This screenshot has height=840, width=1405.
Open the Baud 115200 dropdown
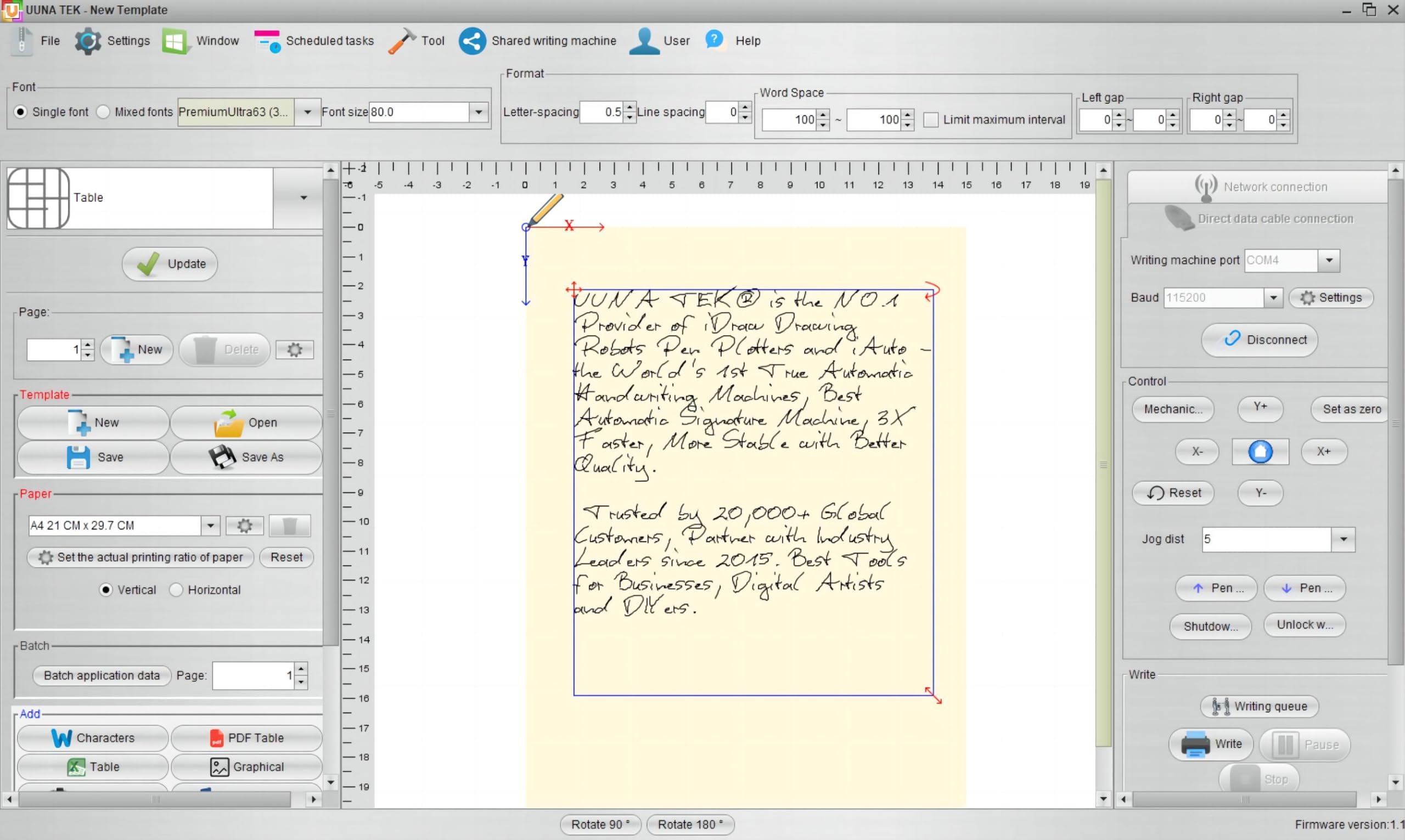pos(1273,298)
